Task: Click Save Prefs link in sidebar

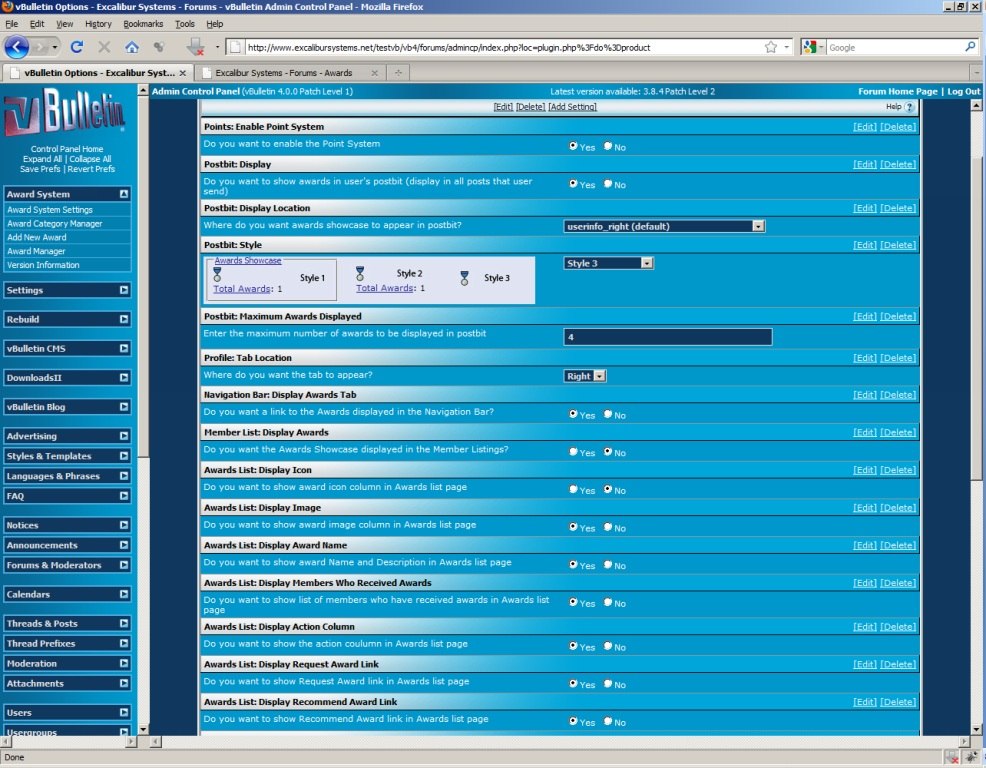Action: pos(40,169)
